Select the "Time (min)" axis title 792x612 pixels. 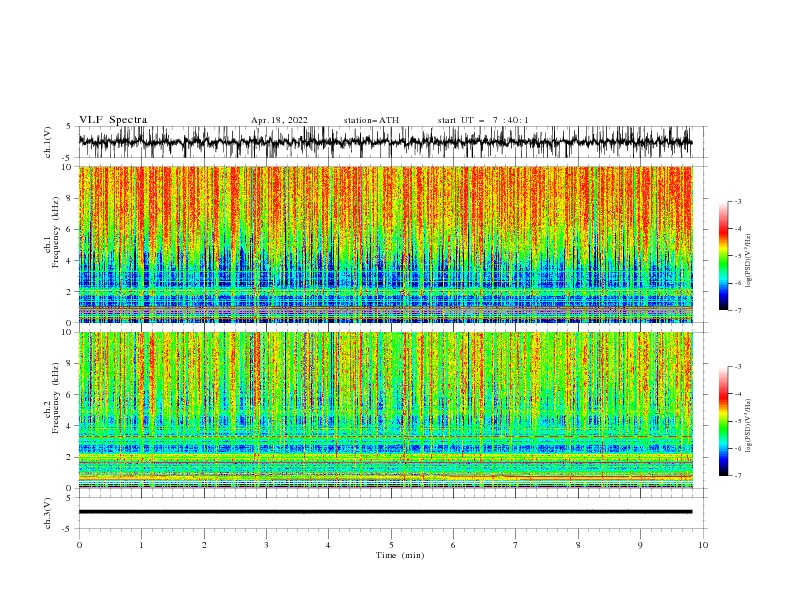coord(400,555)
